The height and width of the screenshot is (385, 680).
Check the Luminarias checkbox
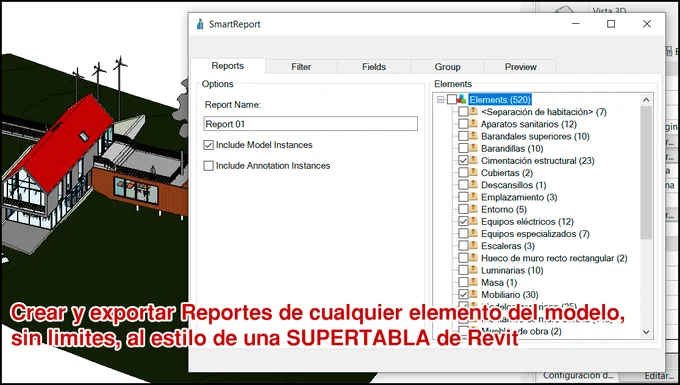[463, 270]
